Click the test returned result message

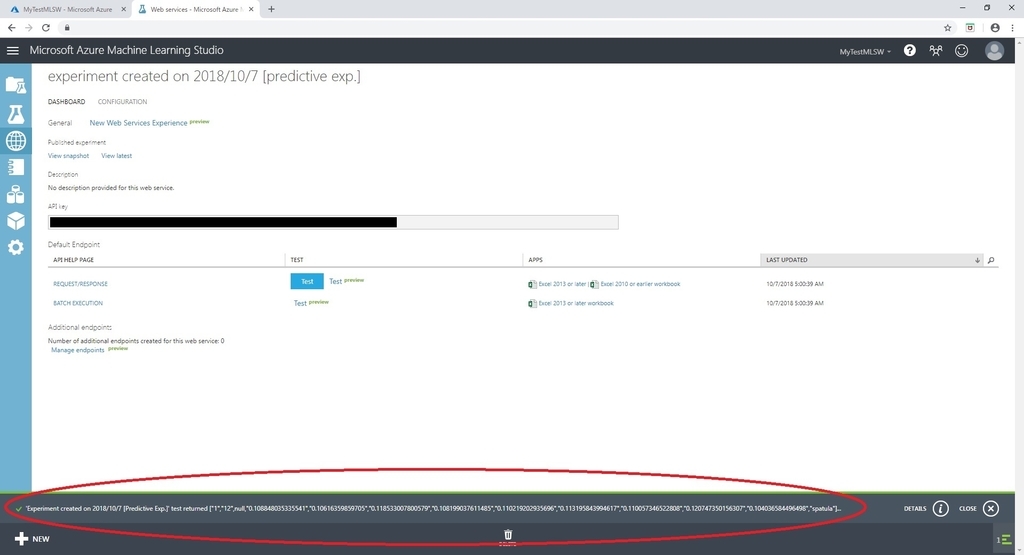434,509
